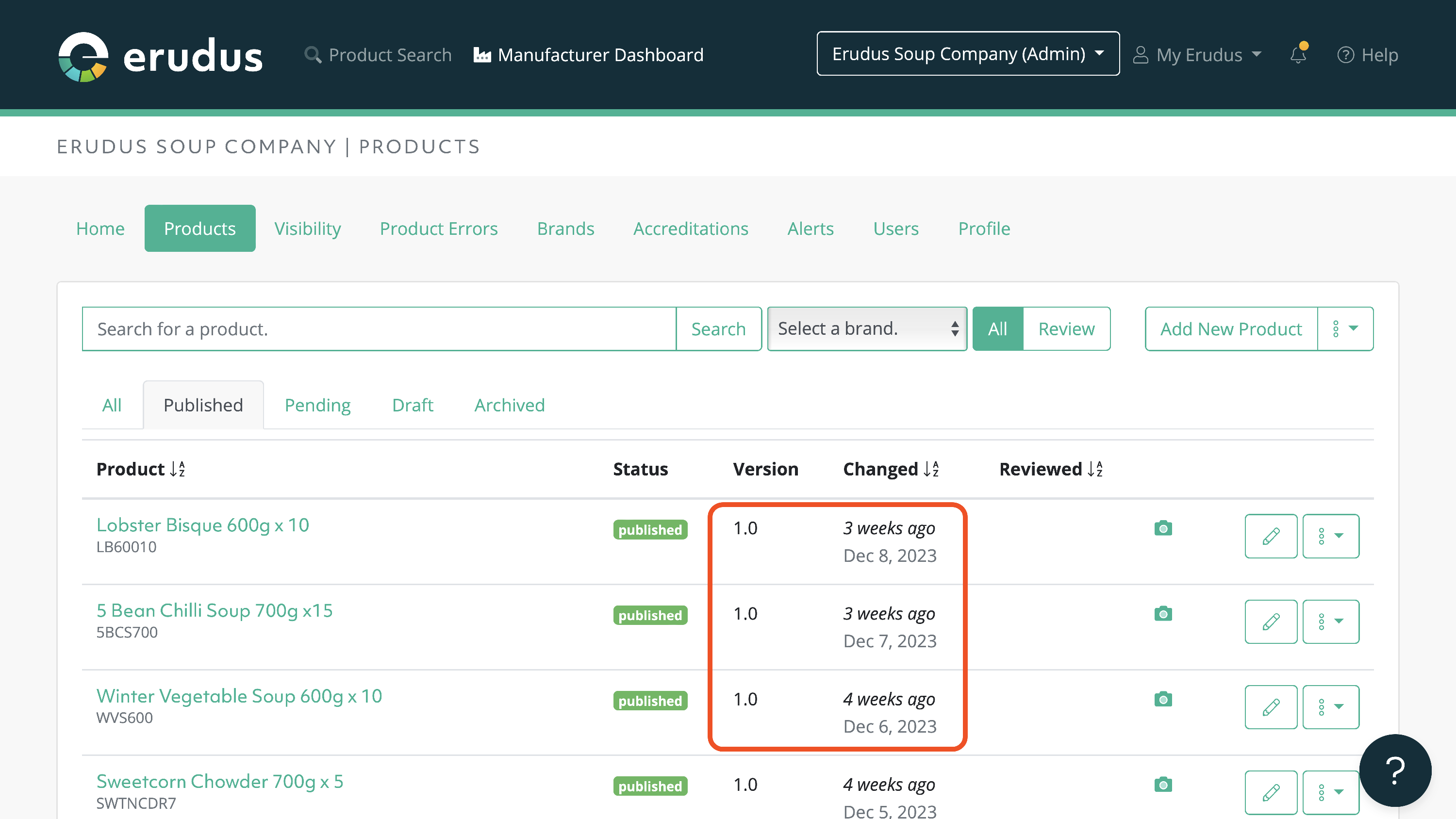Image resolution: width=1456 pixels, height=819 pixels.
Task: Click the SWTNCDR7 product code
Action: click(x=136, y=803)
